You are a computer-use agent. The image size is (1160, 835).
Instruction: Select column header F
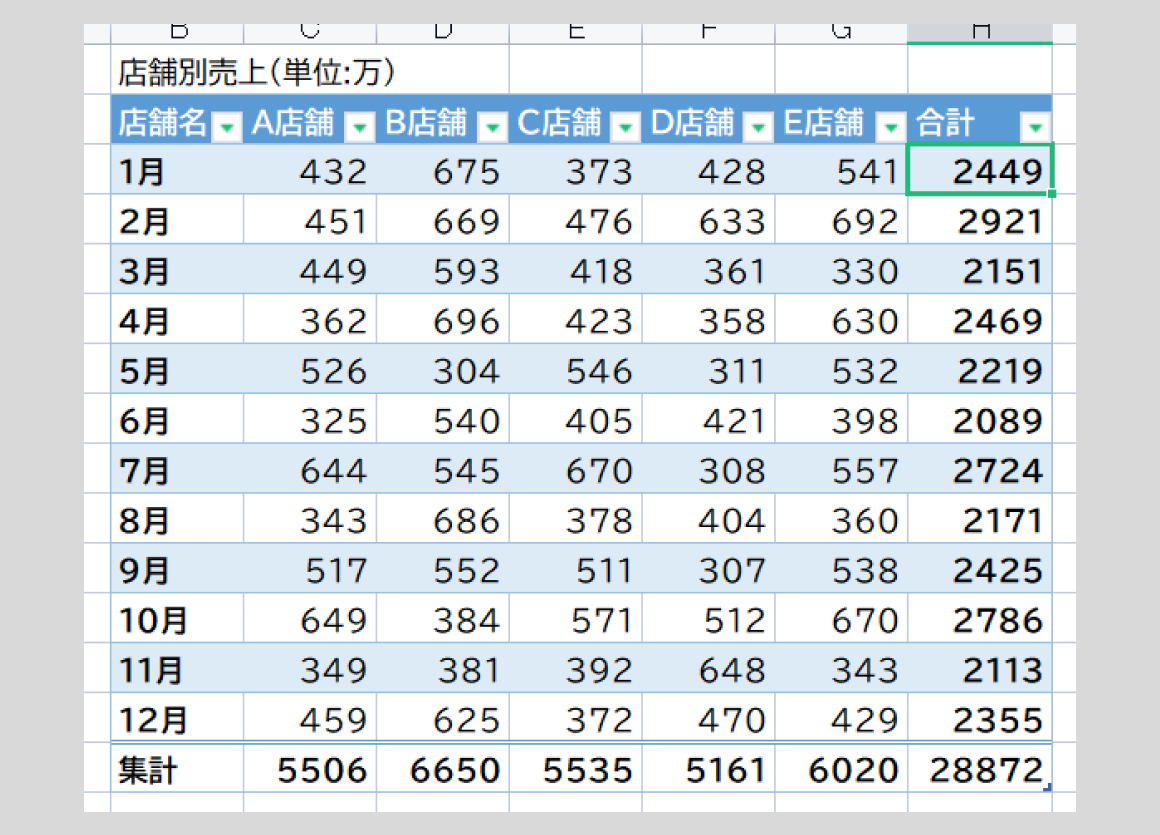click(708, 33)
